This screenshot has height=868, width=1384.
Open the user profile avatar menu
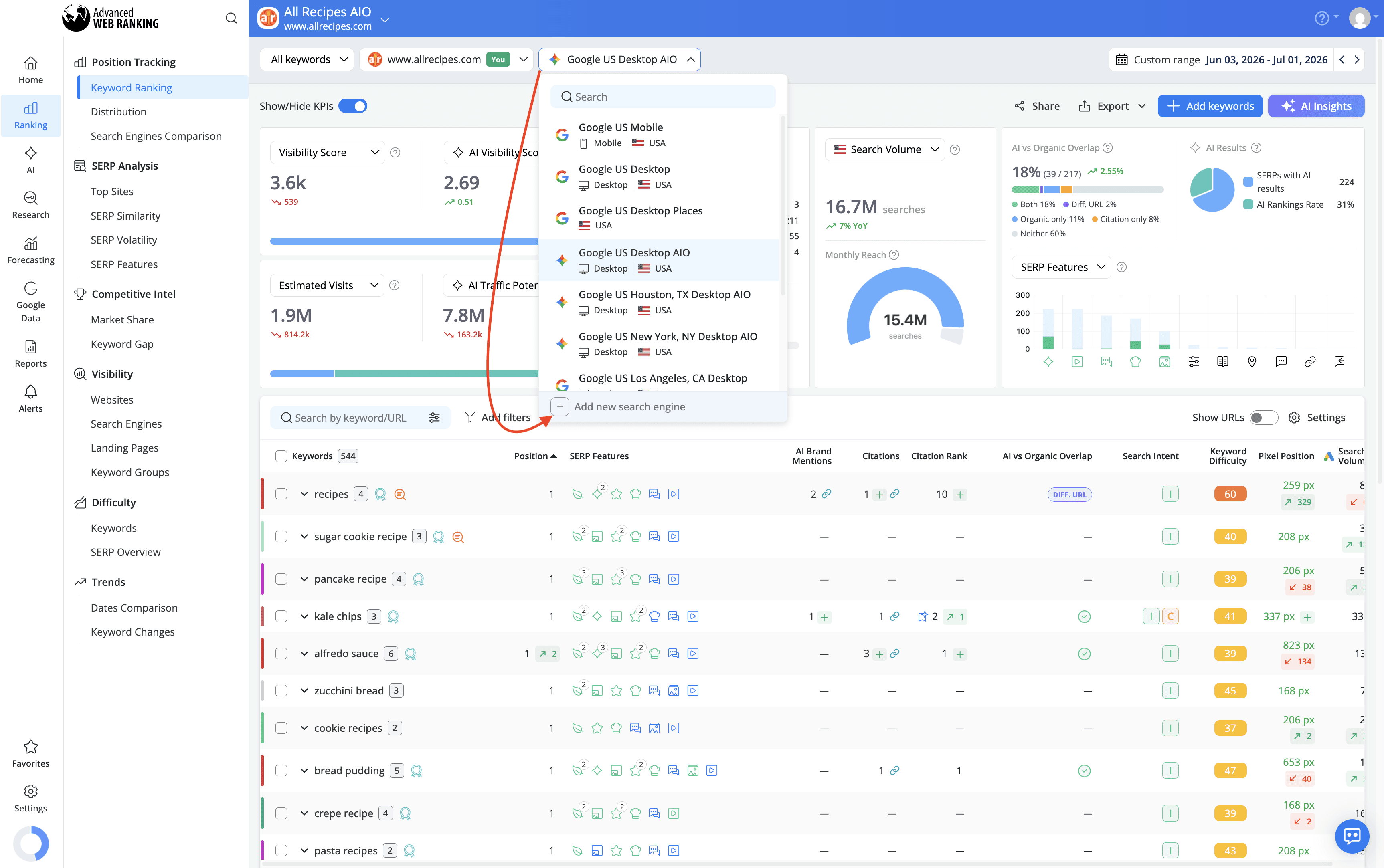[x=1359, y=18]
